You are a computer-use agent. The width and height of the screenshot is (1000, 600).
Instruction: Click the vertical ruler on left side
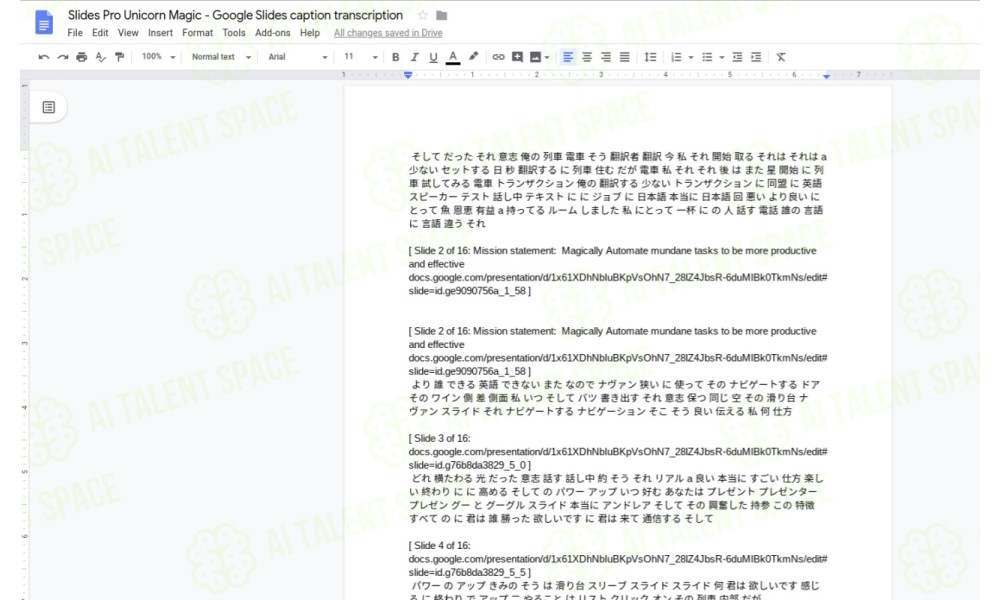25,340
